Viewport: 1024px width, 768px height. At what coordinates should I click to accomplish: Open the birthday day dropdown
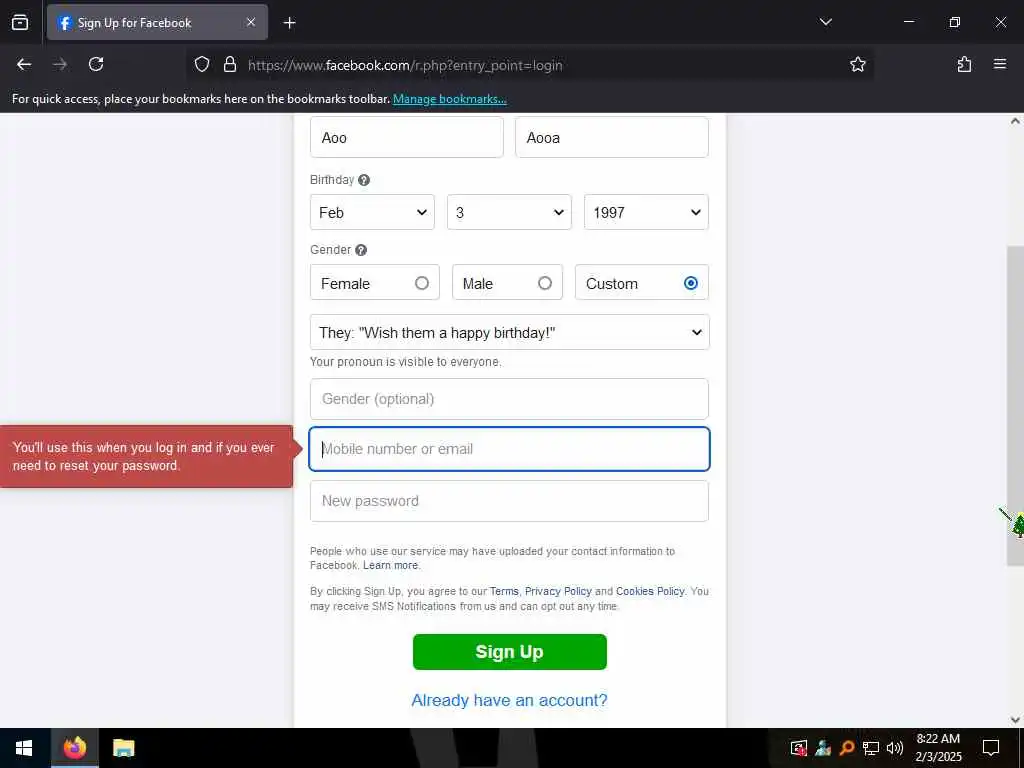(509, 212)
